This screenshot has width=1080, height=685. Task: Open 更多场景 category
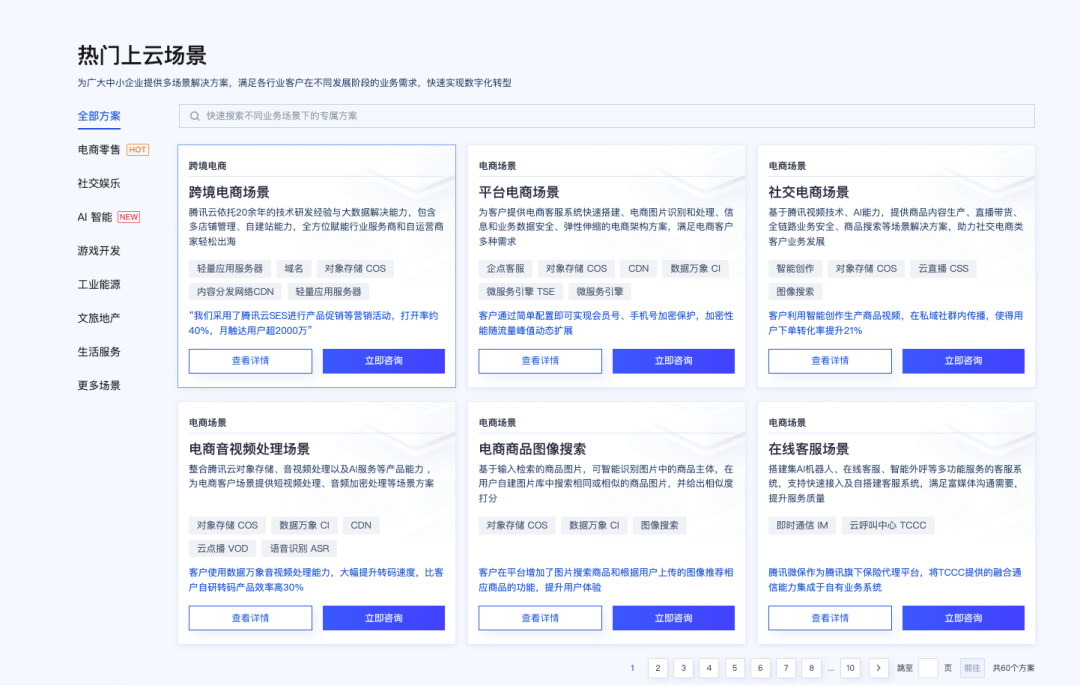[98, 386]
